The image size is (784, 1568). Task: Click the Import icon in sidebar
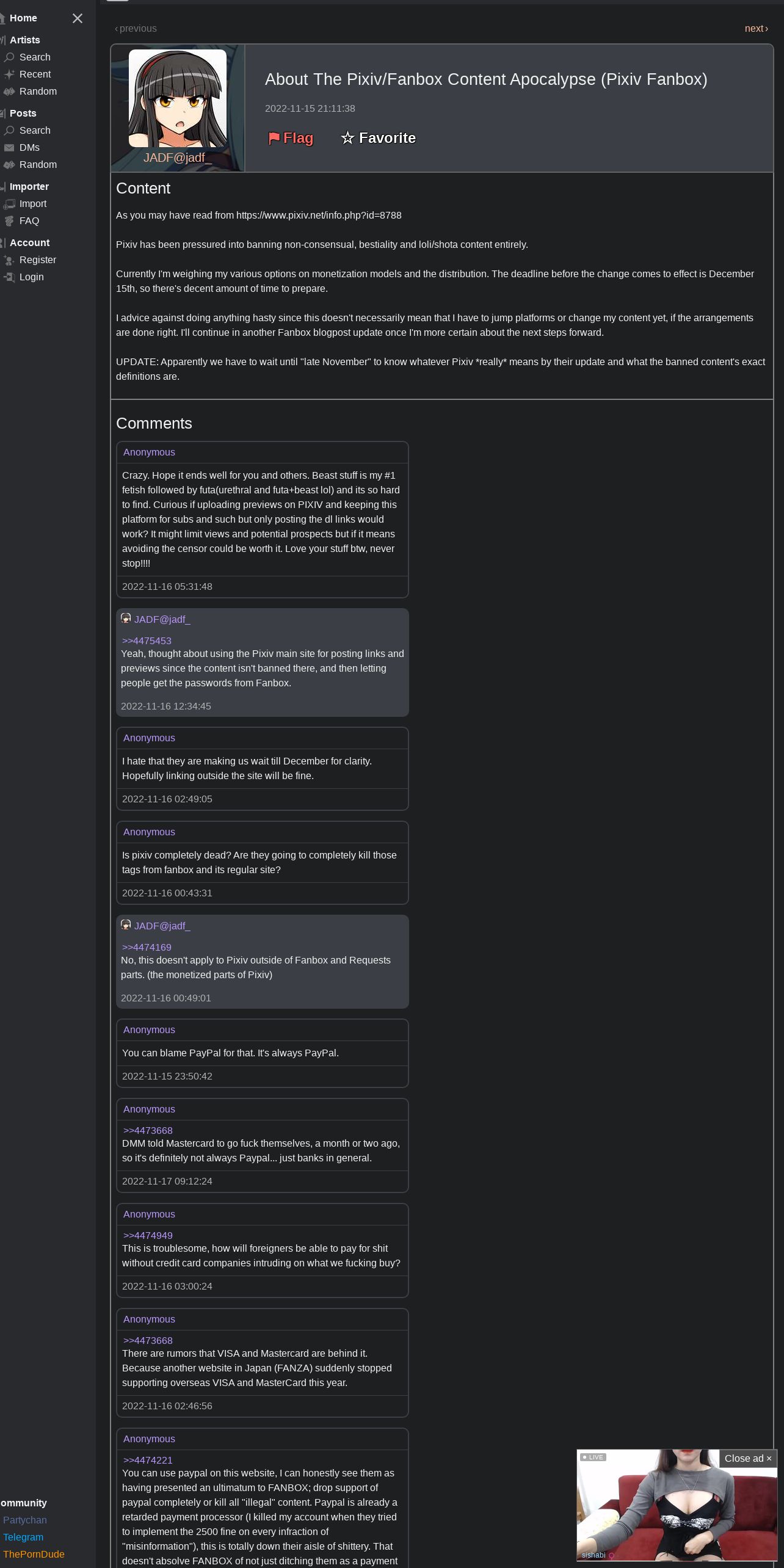coord(9,204)
